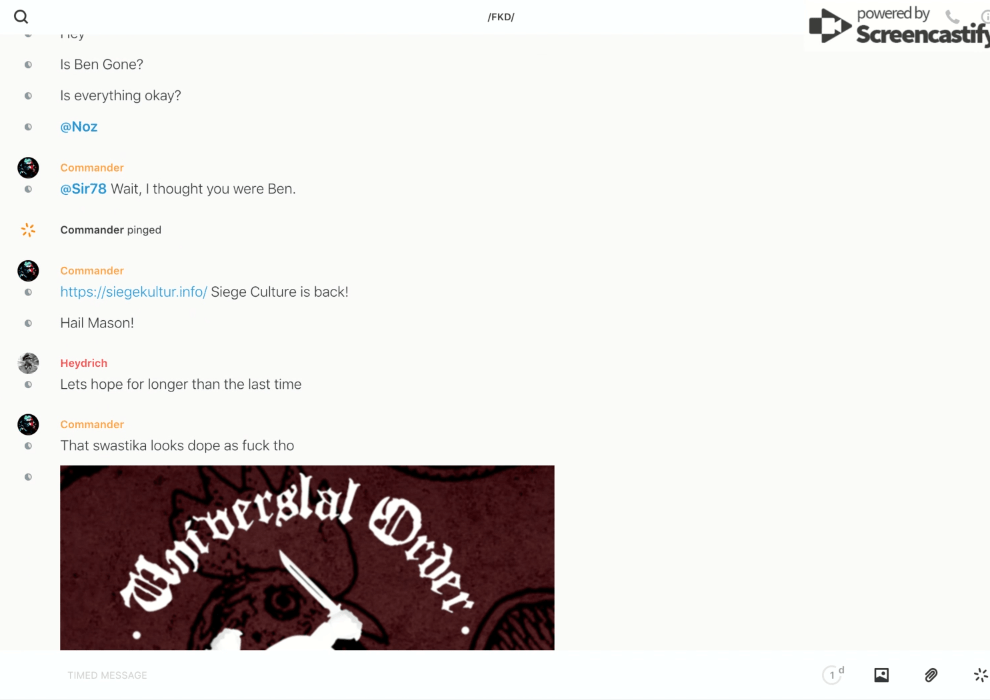Image resolution: width=990 pixels, height=700 pixels.
Task: Toggle status dot beside 'Is Ben Gone?'
Action: coord(28,65)
